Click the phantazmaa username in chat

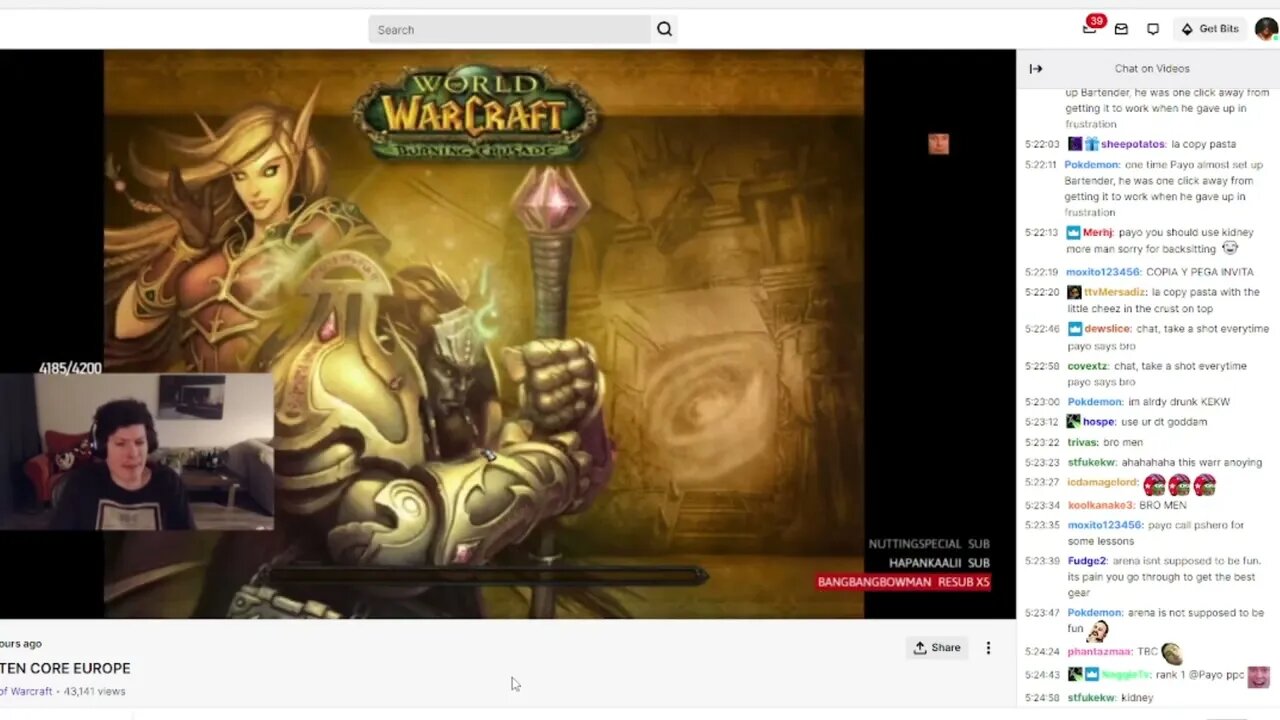tap(1098, 652)
